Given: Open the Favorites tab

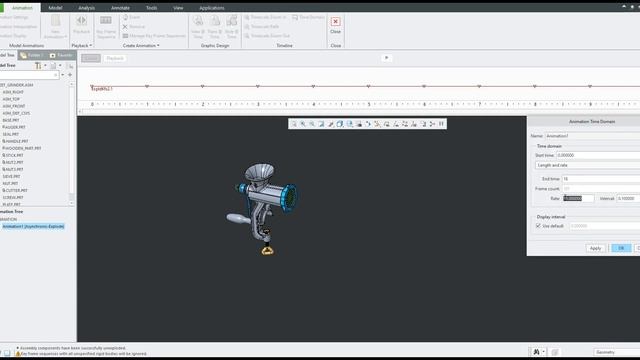Looking at the screenshot, I should (x=61, y=55).
